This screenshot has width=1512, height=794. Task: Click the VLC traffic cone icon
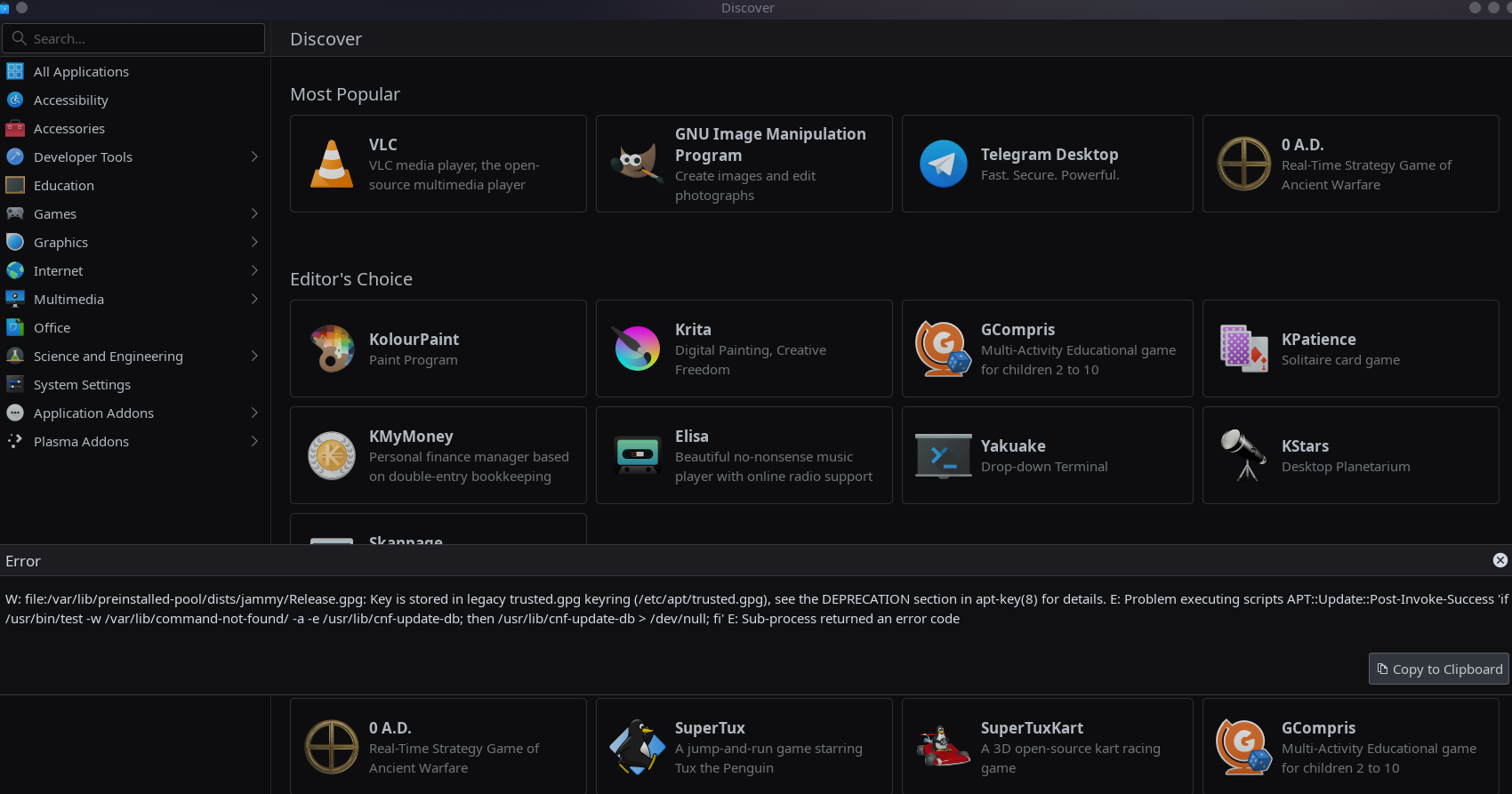point(332,164)
